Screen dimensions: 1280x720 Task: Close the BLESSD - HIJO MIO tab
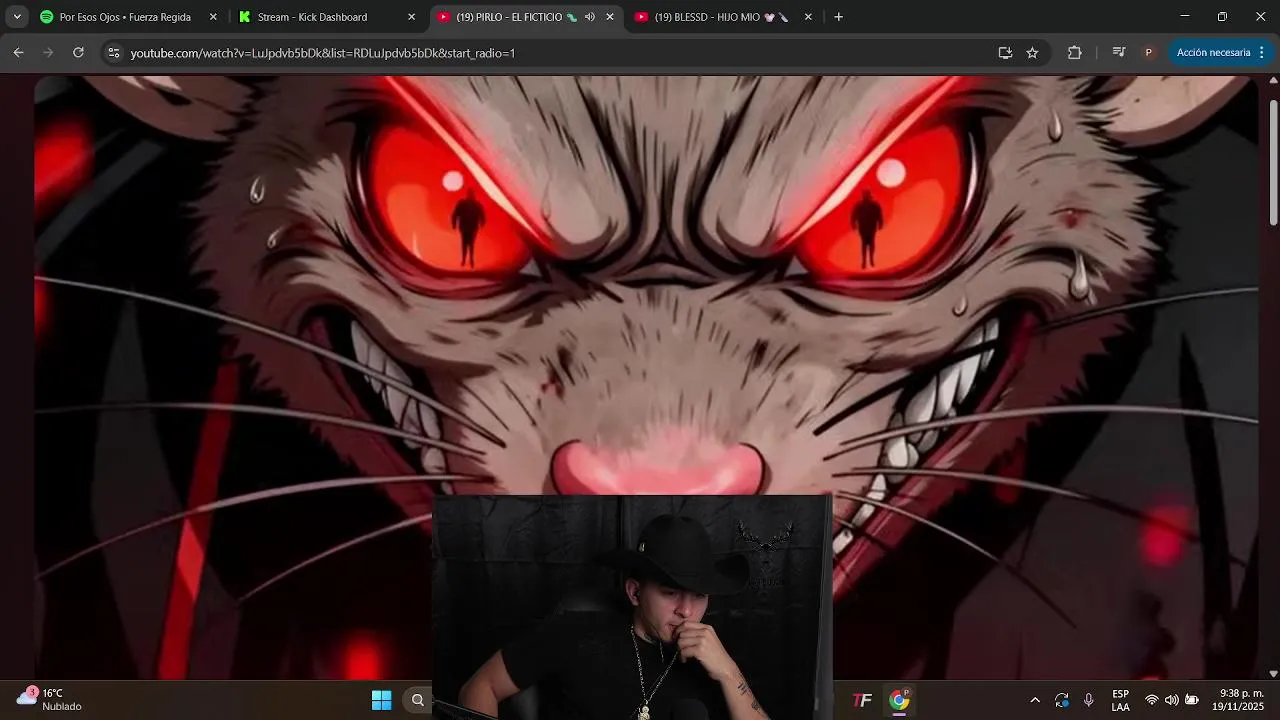(x=808, y=17)
